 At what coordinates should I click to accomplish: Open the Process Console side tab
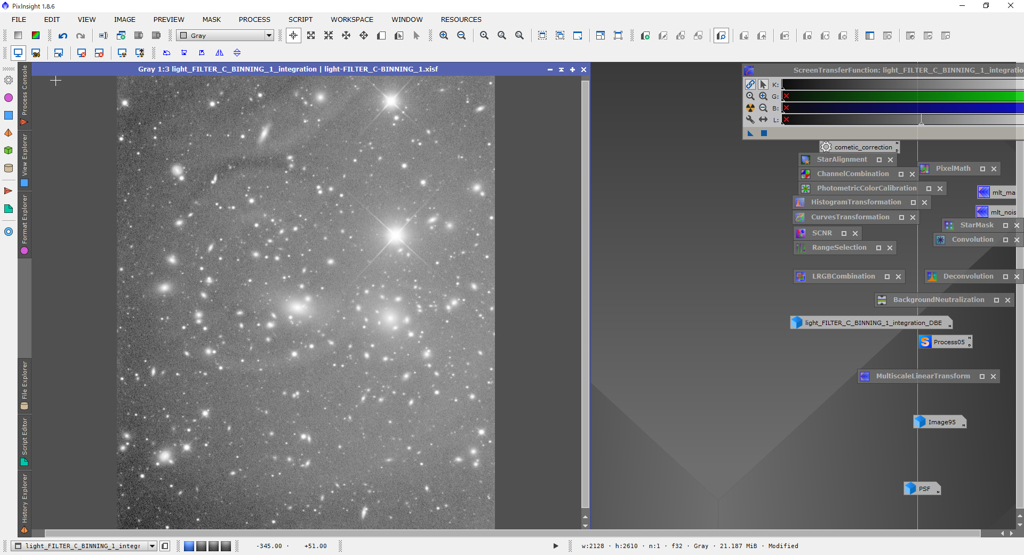click(x=24, y=95)
